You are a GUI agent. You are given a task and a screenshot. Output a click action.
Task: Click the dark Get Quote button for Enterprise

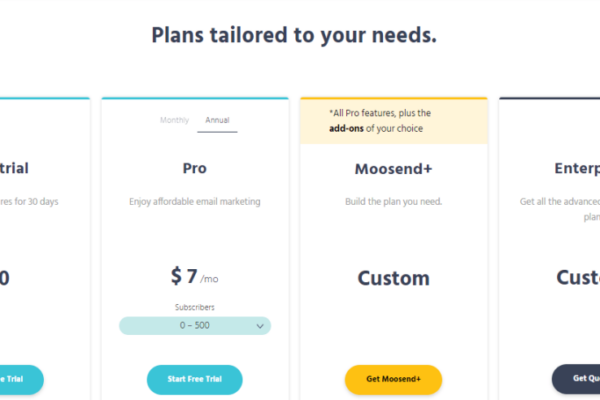coord(576,379)
